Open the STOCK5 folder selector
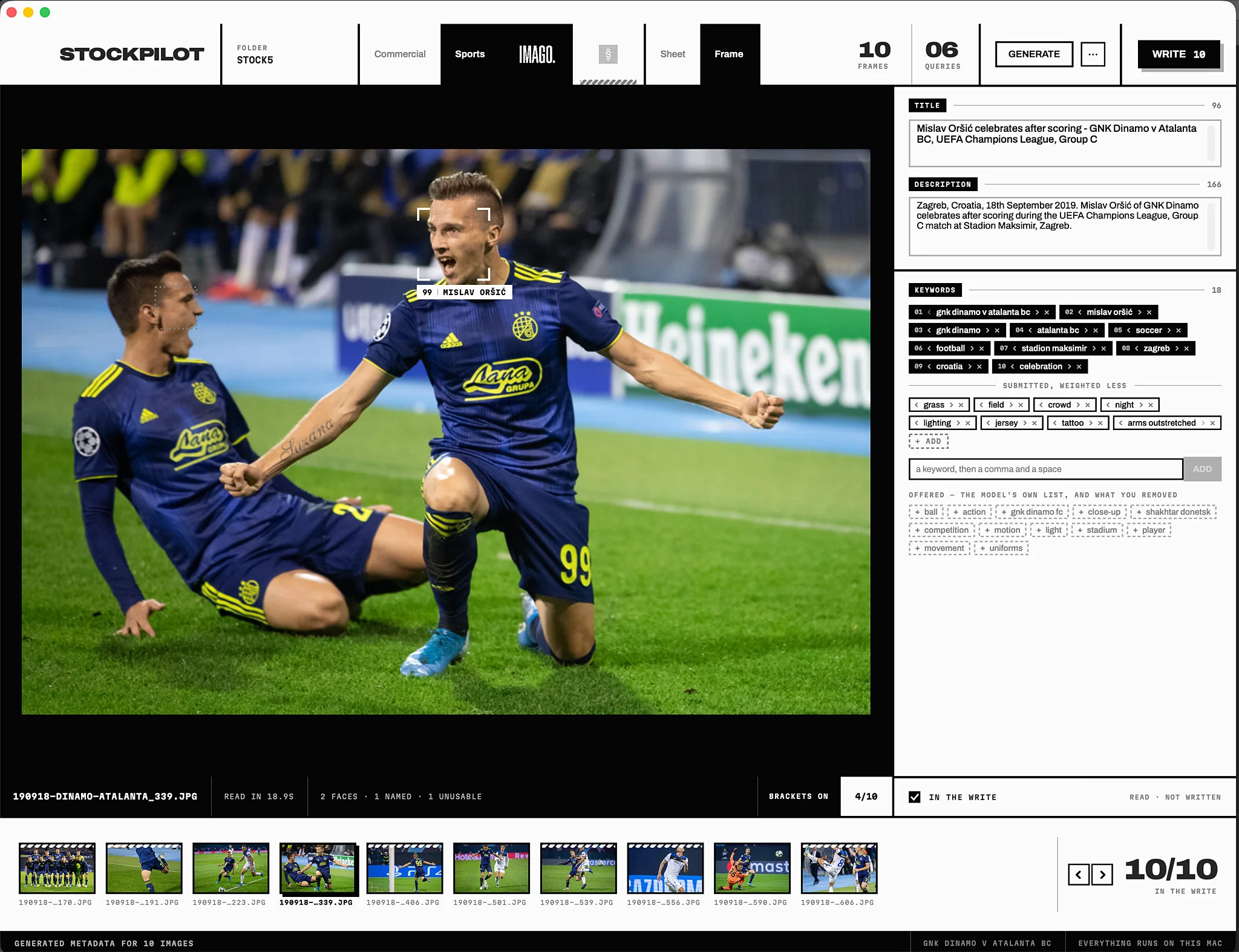1239x952 pixels. 290,54
